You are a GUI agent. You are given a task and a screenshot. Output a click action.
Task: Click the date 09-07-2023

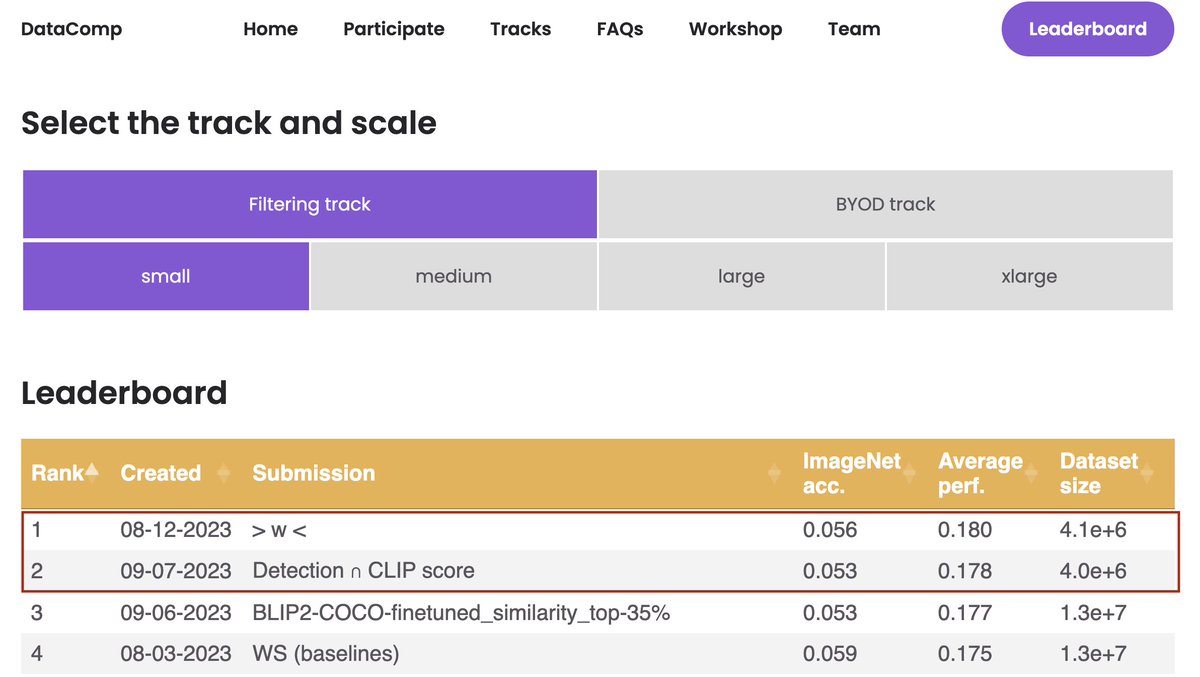pos(176,571)
